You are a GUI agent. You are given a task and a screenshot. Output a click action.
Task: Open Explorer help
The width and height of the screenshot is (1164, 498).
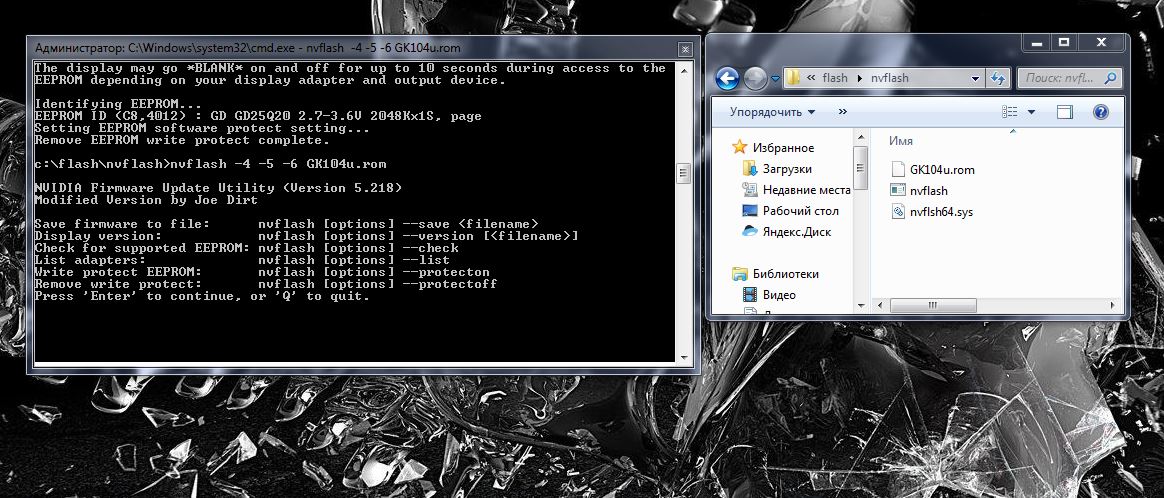coord(1101,112)
